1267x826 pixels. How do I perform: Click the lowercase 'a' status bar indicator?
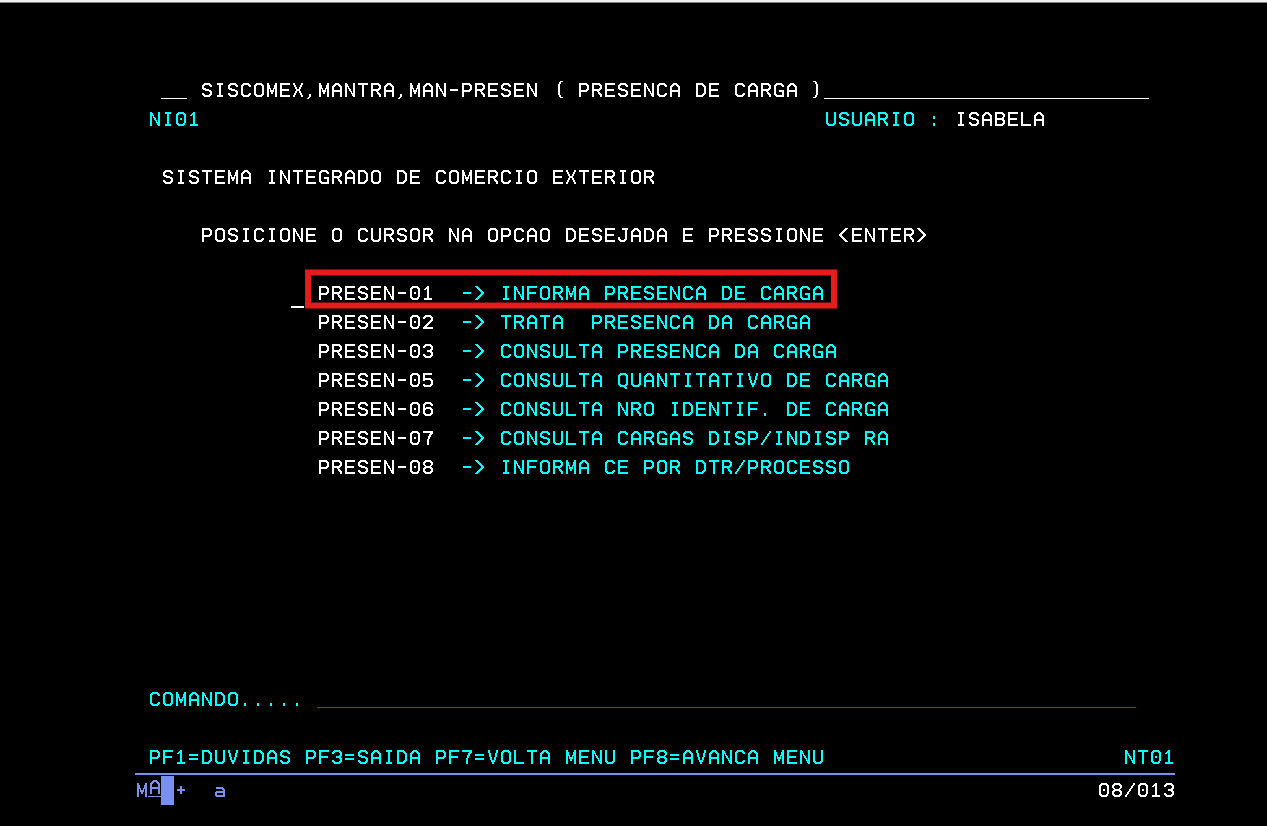[x=220, y=791]
